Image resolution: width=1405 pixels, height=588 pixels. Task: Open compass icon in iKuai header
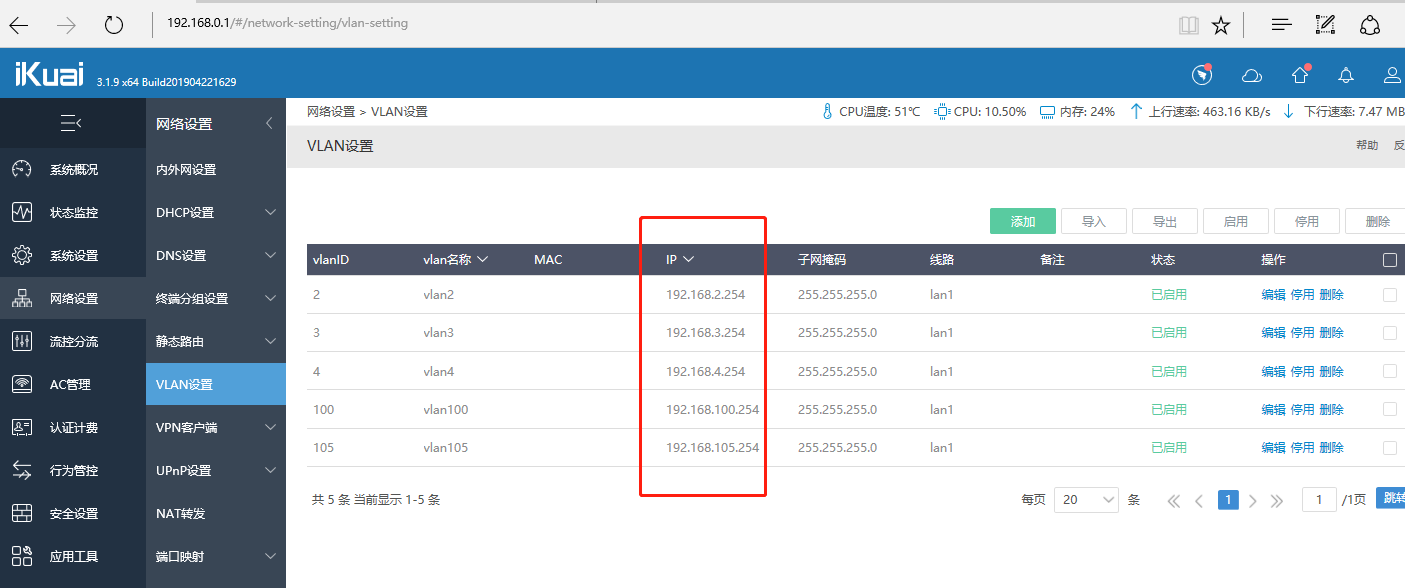tap(1202, 75)
